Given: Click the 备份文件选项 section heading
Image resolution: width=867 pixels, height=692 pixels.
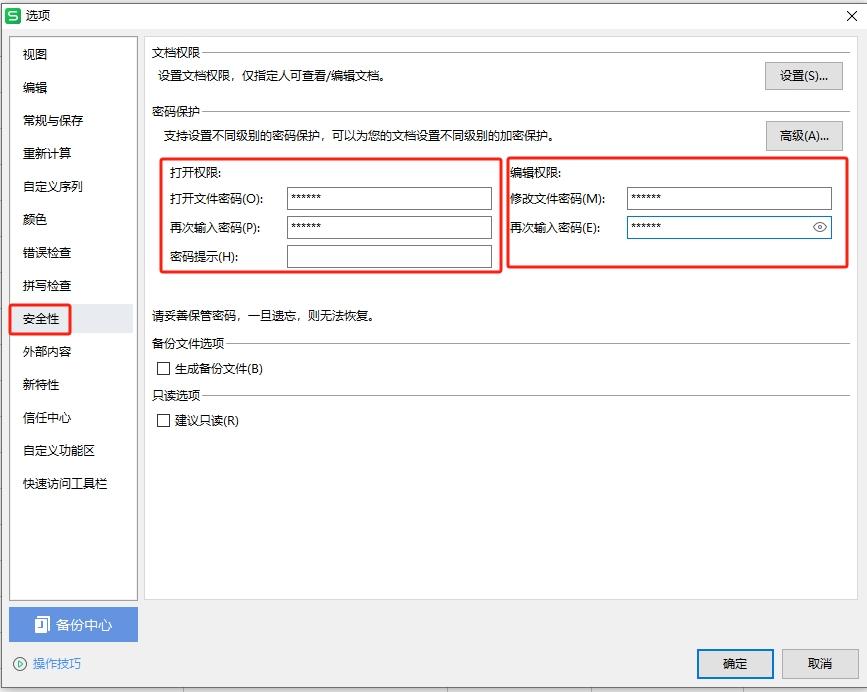Looking at the screenshot, I should pos(188,343).
